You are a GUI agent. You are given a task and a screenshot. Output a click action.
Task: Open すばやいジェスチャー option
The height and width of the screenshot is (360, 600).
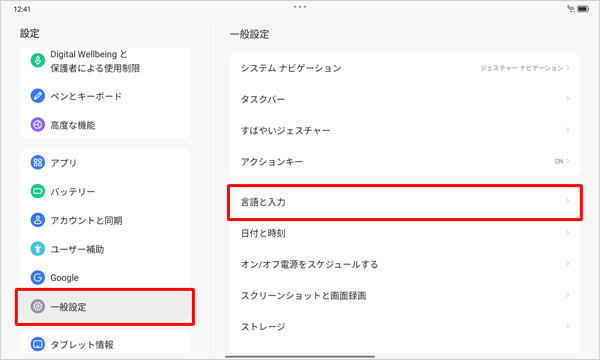click(405, 130)
